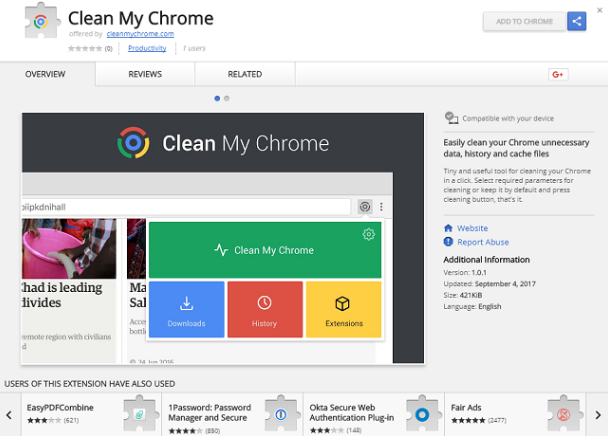Click the home icon beside Website
The height and width of the screenshot is (436, 611).
[448, 228]
